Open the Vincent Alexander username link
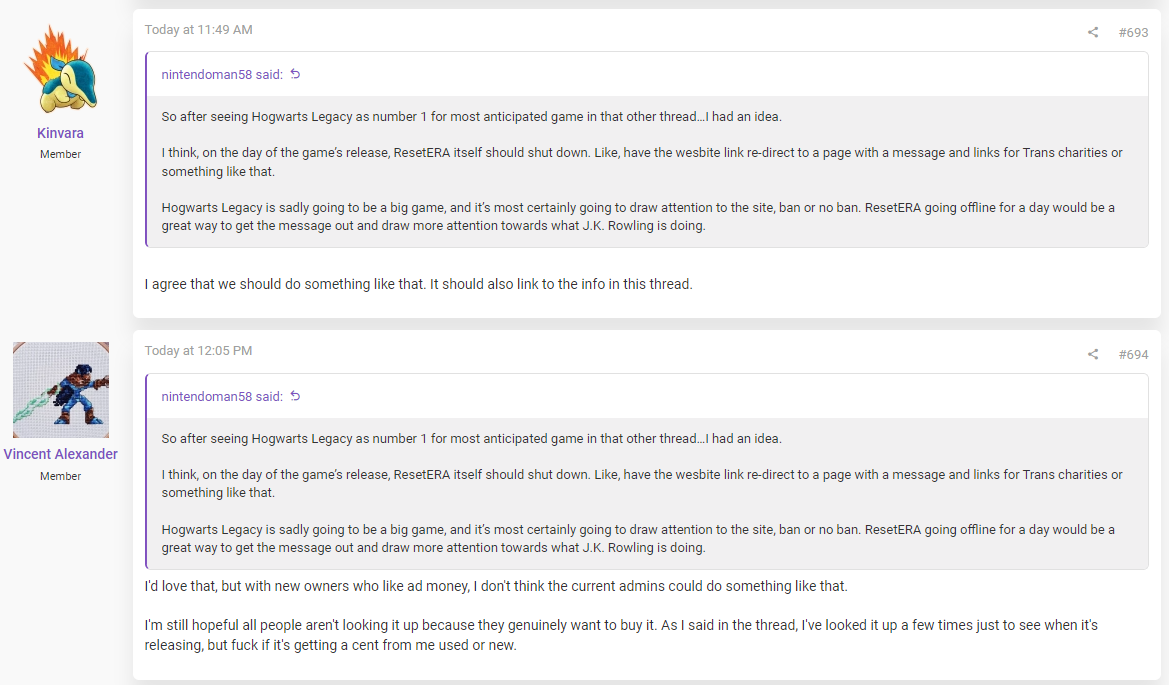This screenshot has height=685, width=1169. [x=60, y=454]
